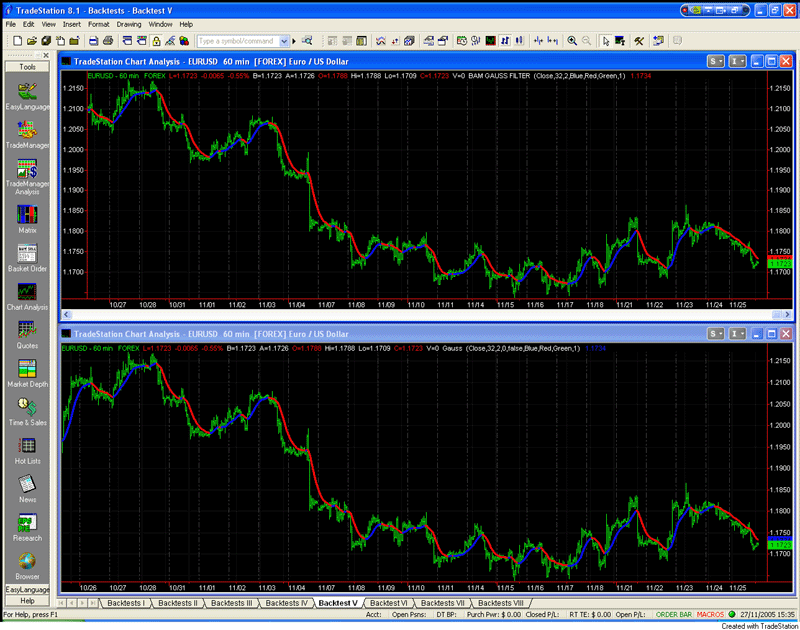Open Chart Analysis from sidebar
The width and height of the screenshot is (800, 630).
27,292
